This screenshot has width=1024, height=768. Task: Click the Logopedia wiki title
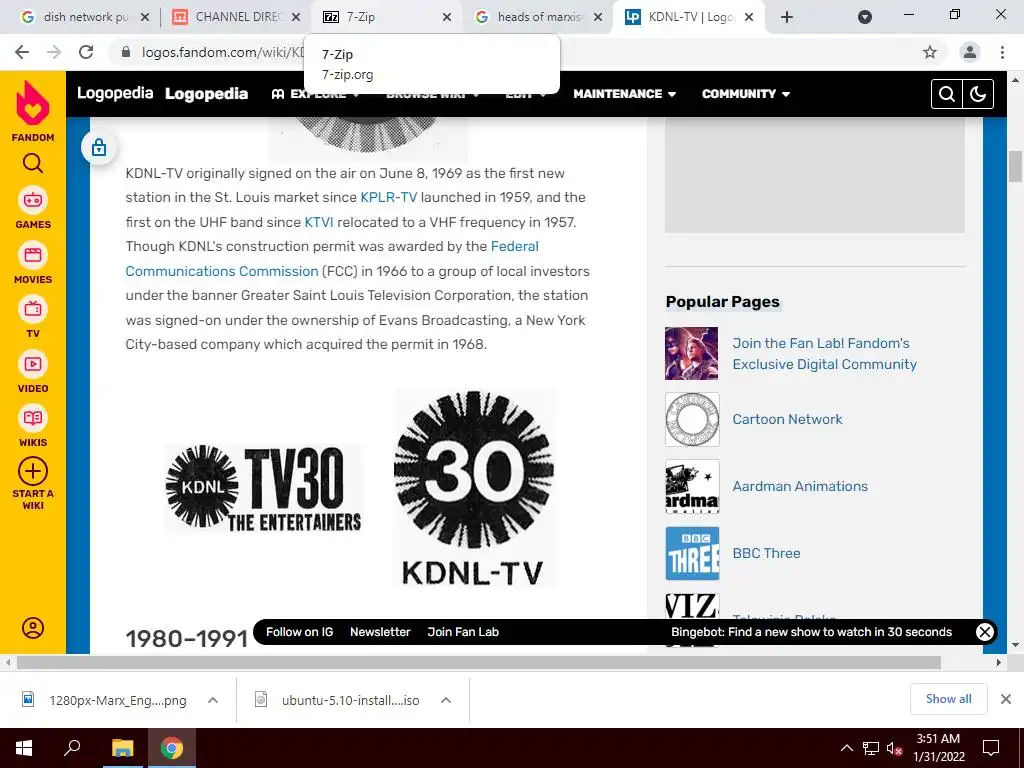click(x=206, y=94)
